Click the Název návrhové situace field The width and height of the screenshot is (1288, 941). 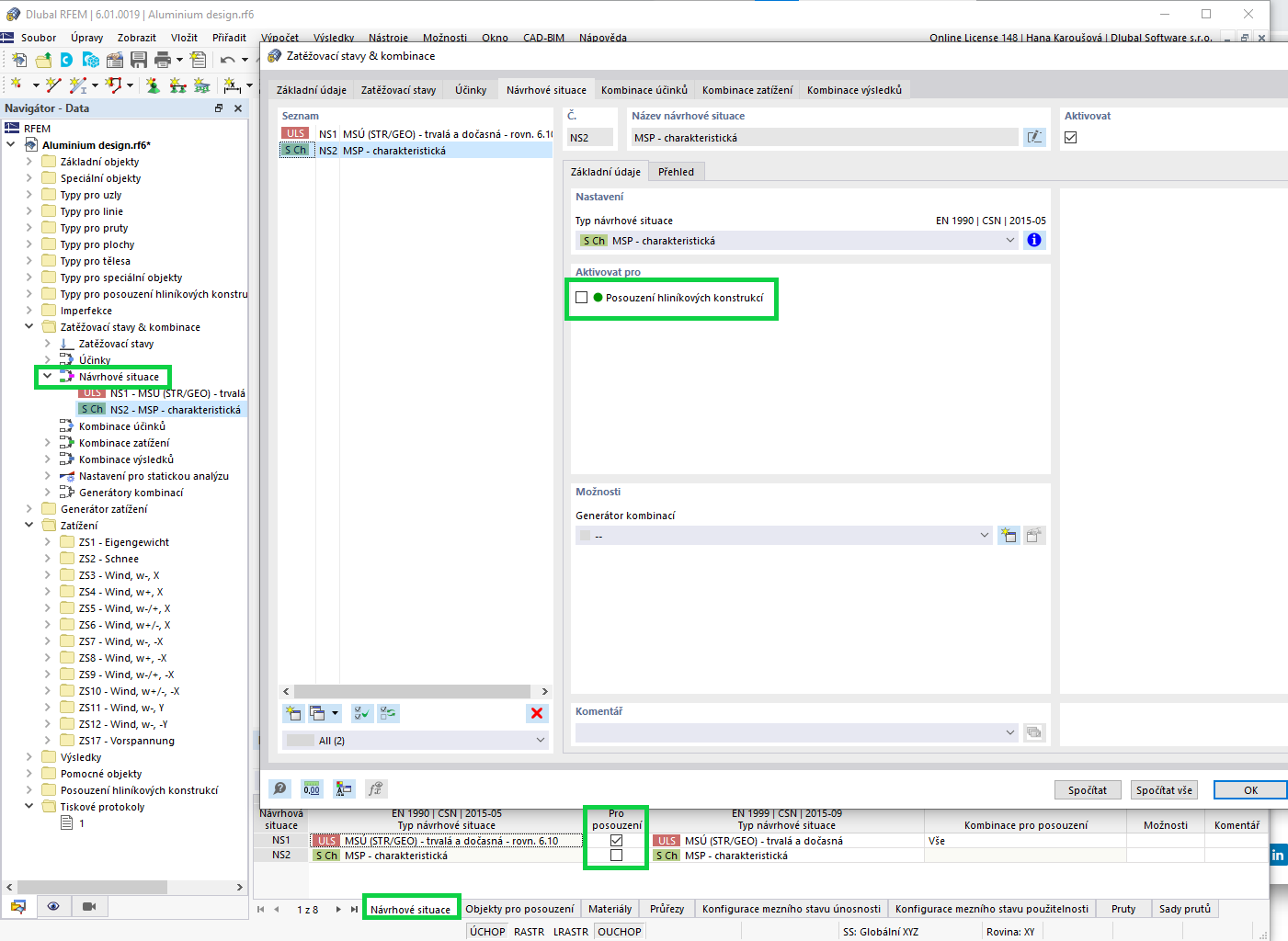825,138
